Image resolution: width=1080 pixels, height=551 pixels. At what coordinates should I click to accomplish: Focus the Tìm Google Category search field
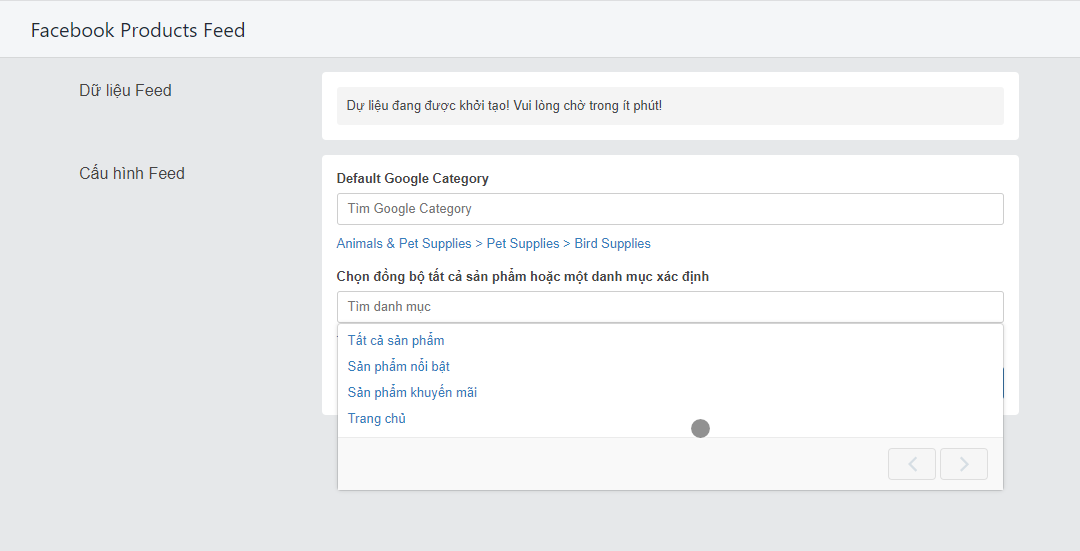(x=669, y=209)
